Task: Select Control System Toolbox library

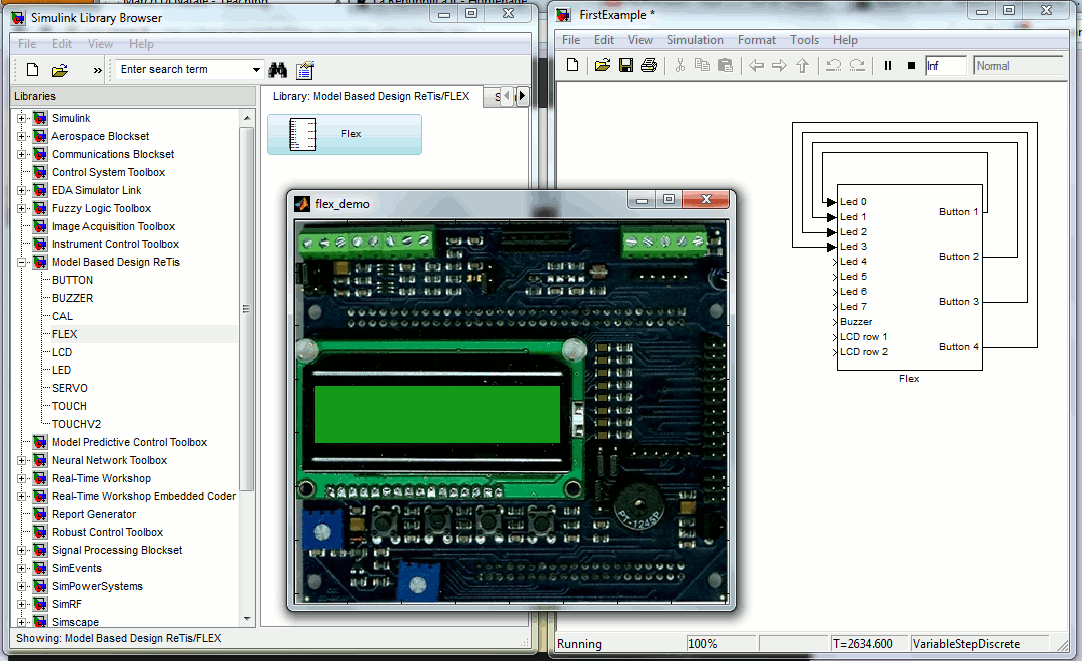Action: click(x=108, y=172)
